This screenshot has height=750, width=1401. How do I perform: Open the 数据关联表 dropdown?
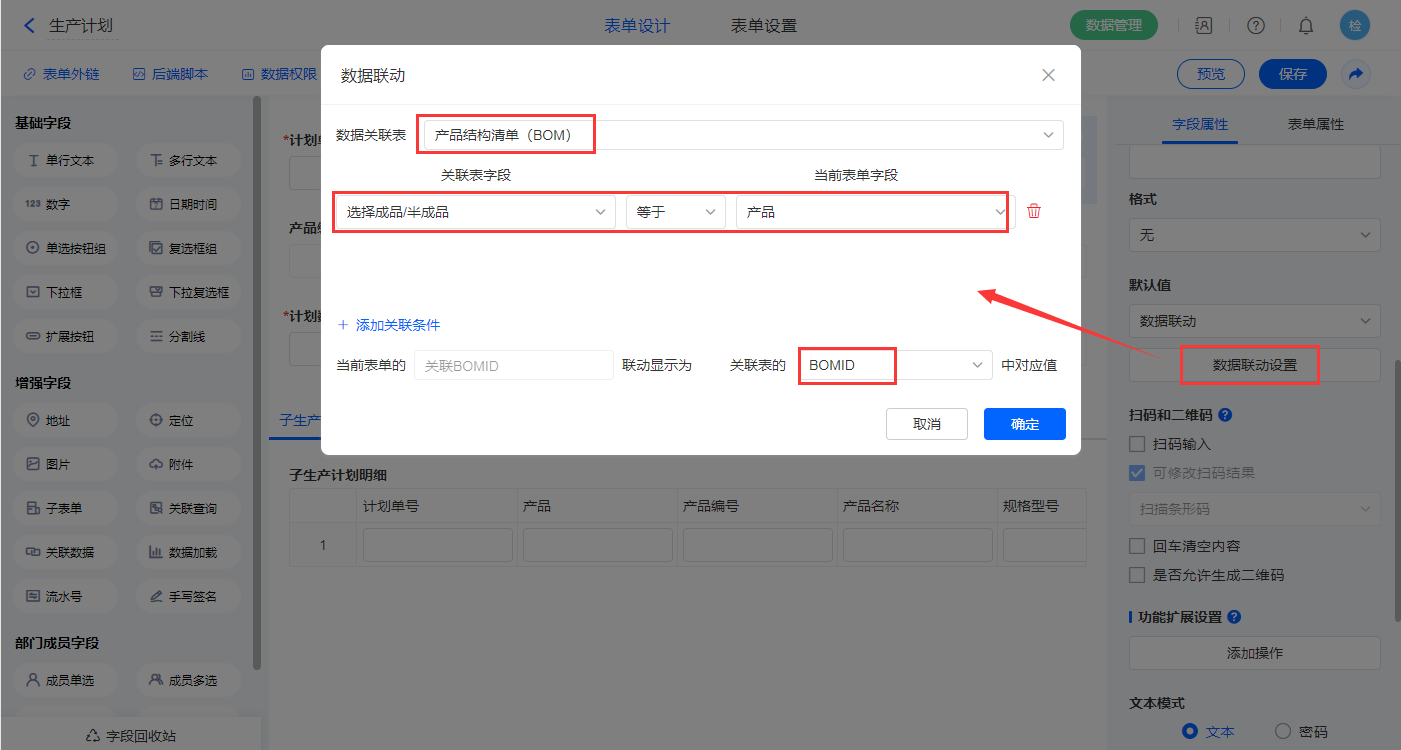pyautogui.click(x=742, y=135)
